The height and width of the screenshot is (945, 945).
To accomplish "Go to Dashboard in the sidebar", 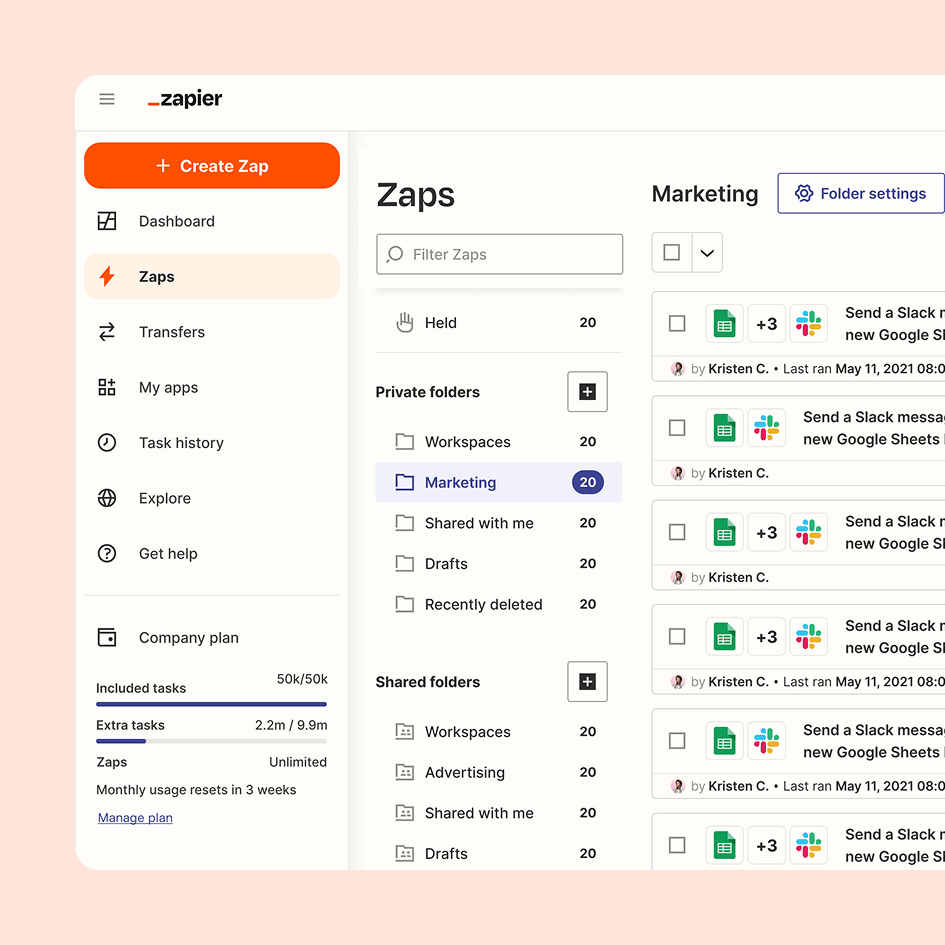I will tap(176, 221).
